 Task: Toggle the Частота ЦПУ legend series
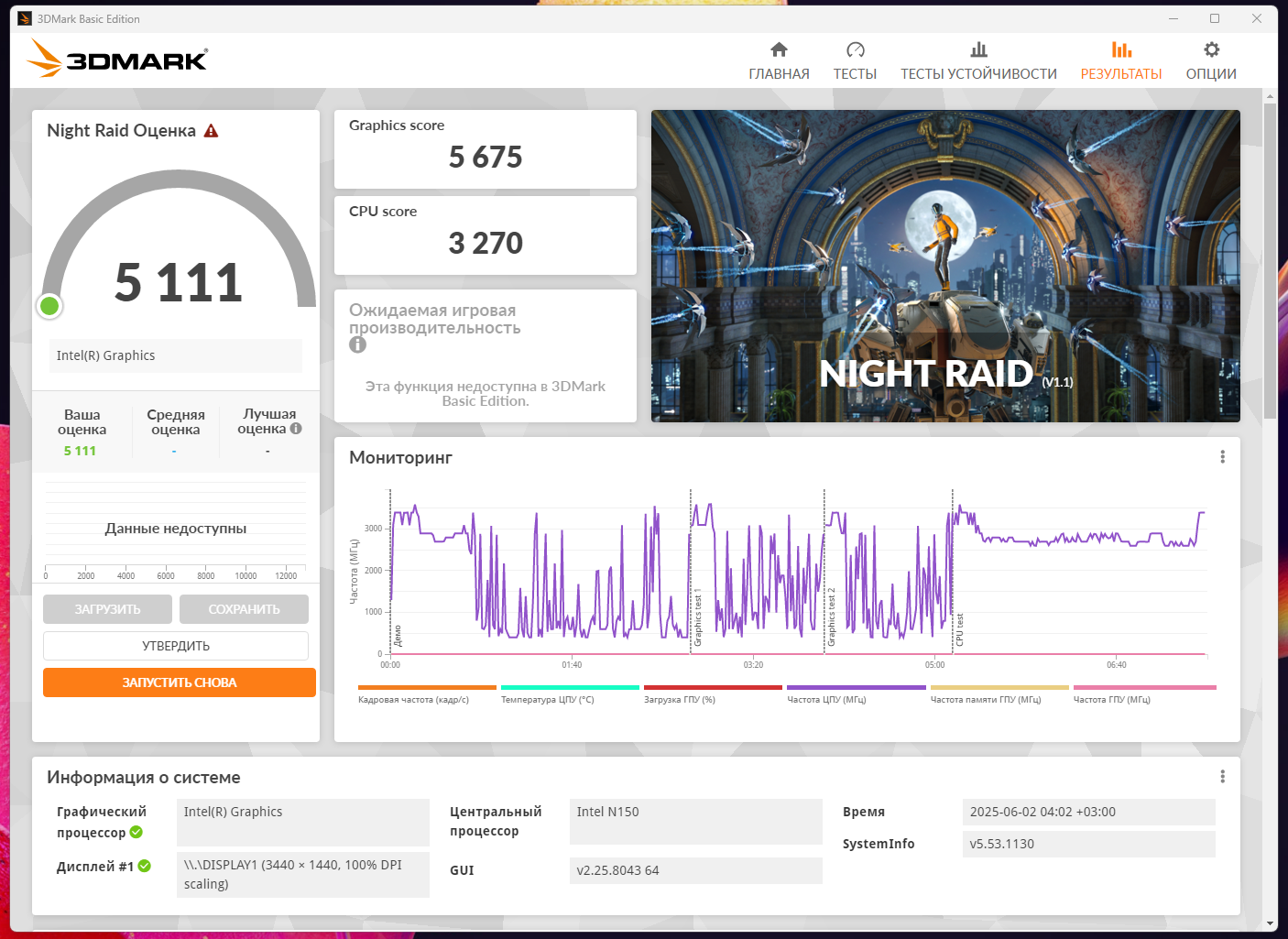[856, 693]
